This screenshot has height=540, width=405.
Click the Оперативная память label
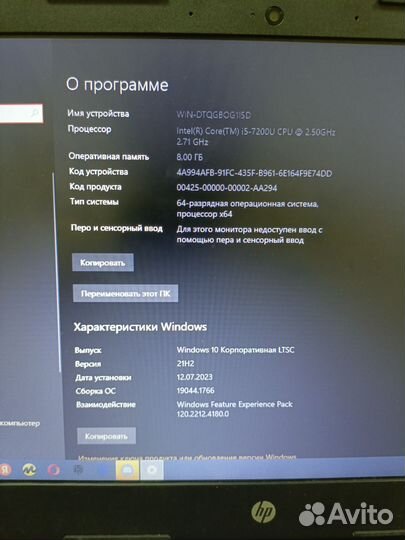[108, 156]
